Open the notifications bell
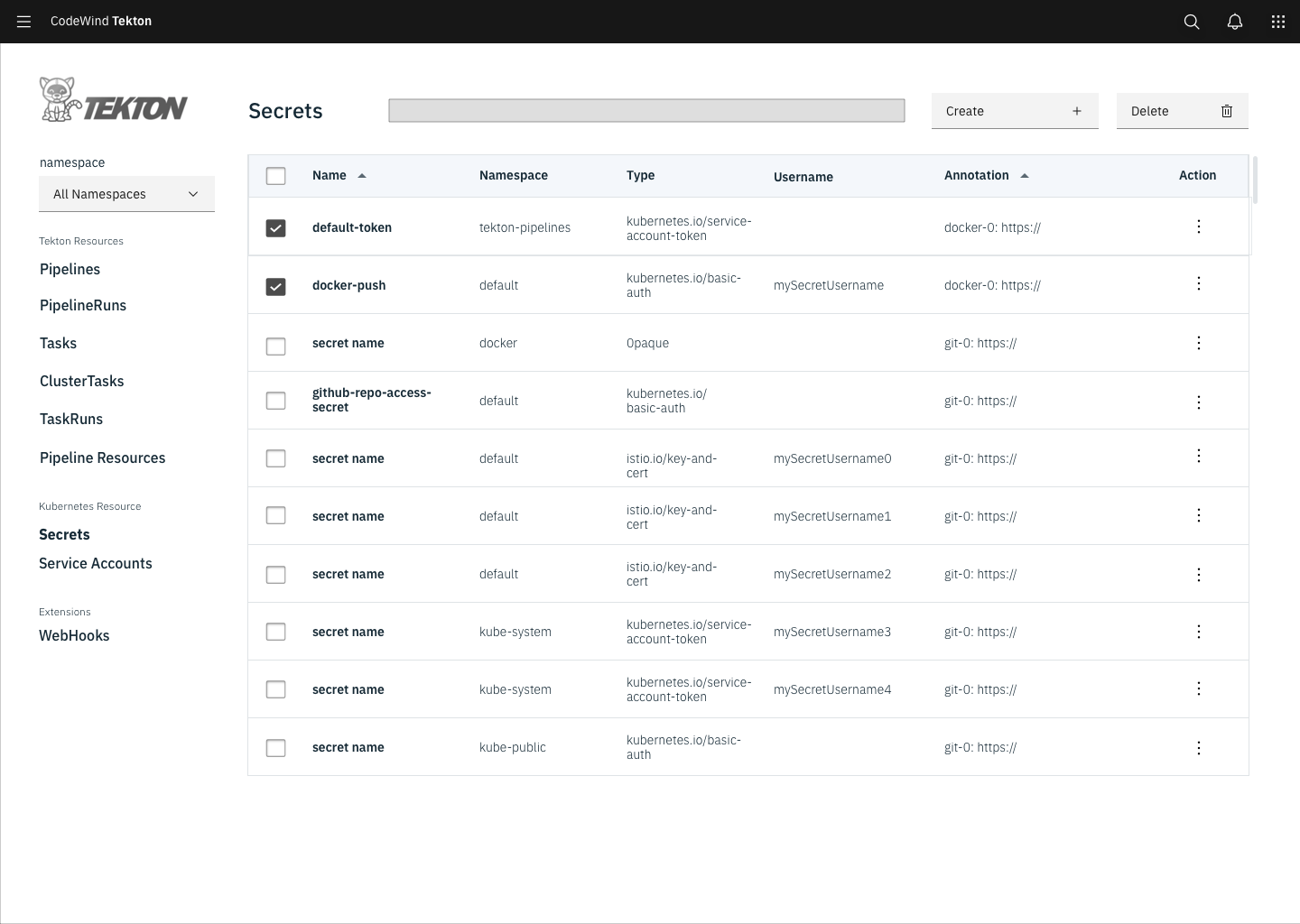Image resolution: width=1300 pixels, height=924 pixels. coord(1234,21)
